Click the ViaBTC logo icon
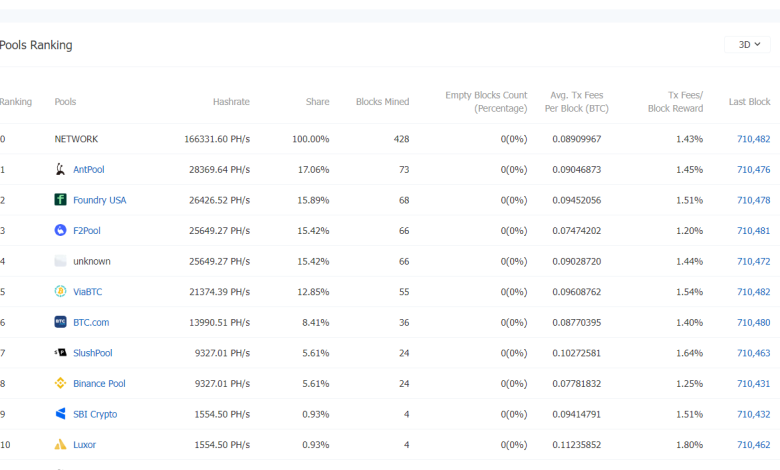This screenshot has width=780, height=470. pyautogui.click(x=61, y=292)
